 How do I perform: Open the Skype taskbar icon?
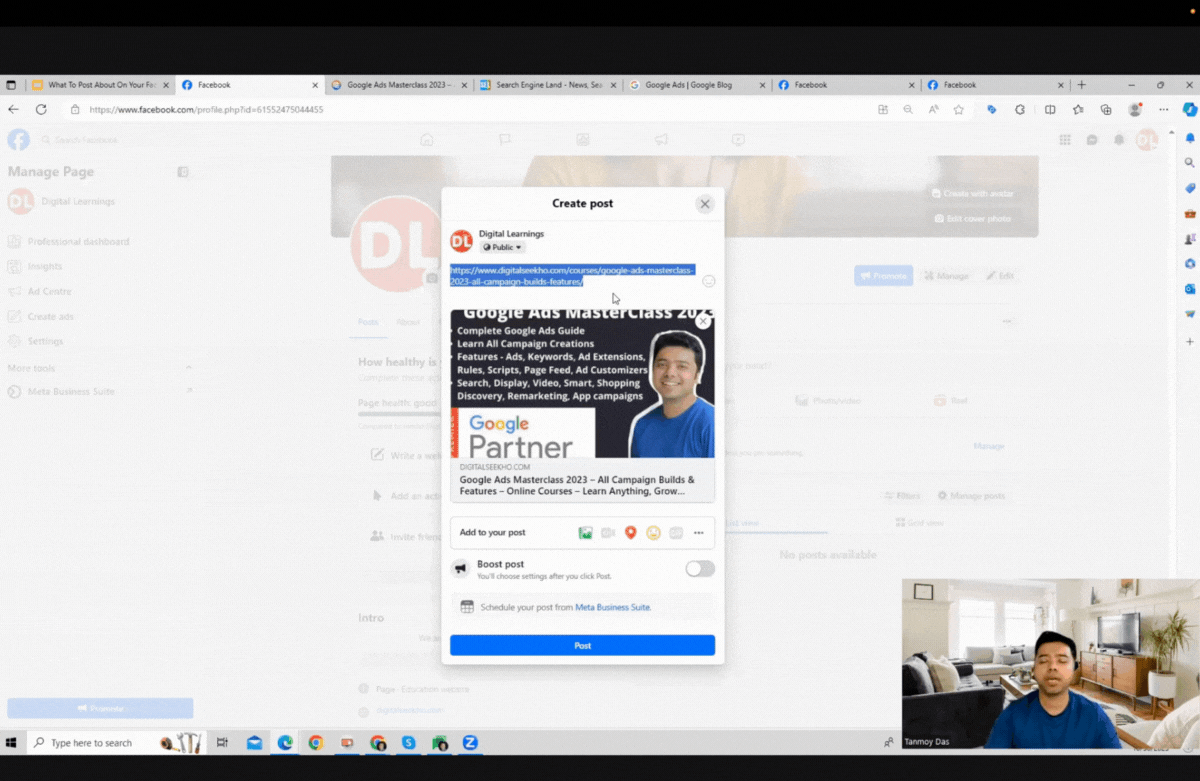pyautogui.click(x=408, y=743)
